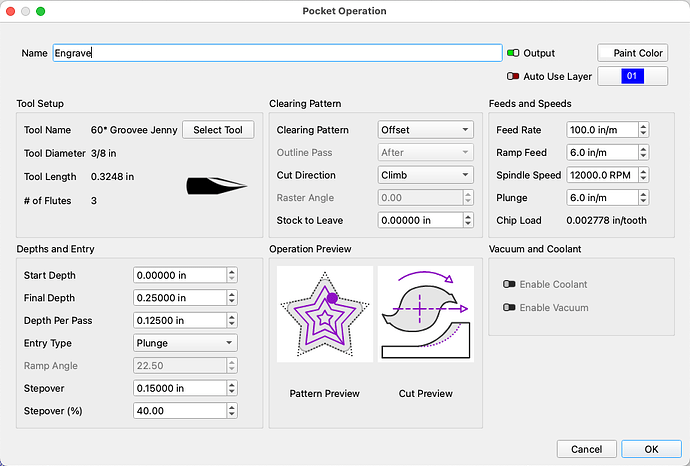Click the Stepover (%) value field
The image size is (690, 466).
(x=180, y=411)
